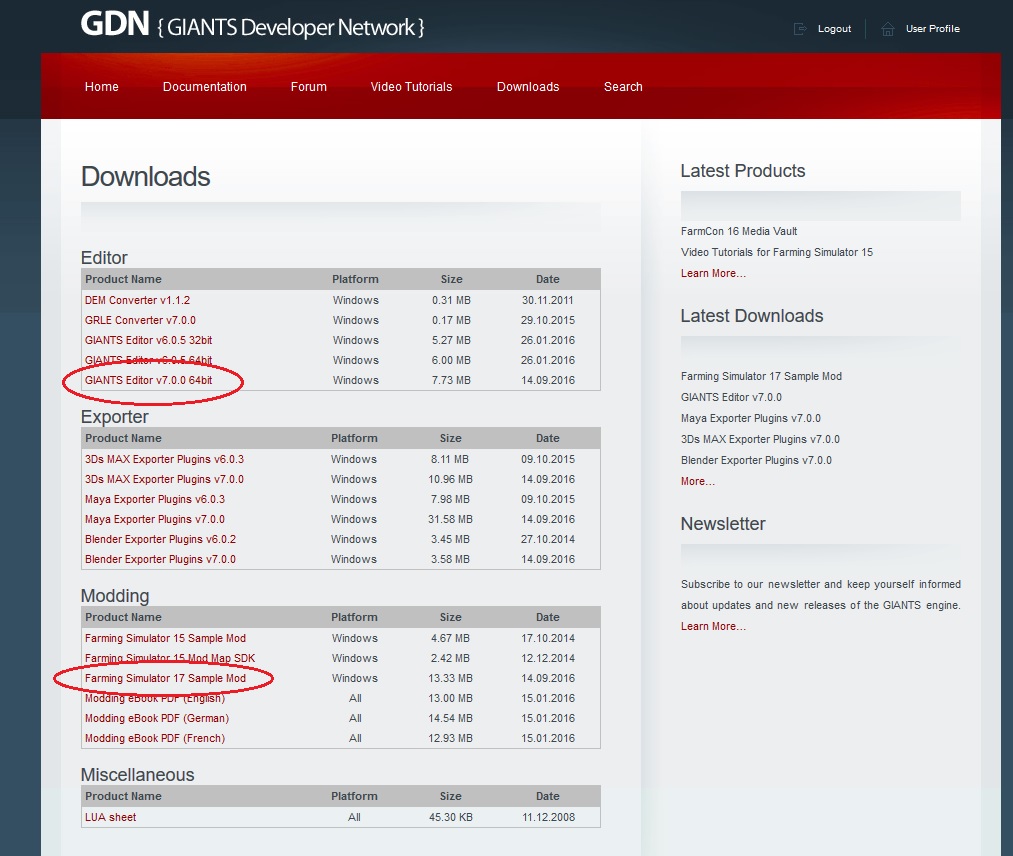1013x856 pixels.
Task: Download Farming Simulator 15 Mod Map SDK
Action: click(170, 658)
